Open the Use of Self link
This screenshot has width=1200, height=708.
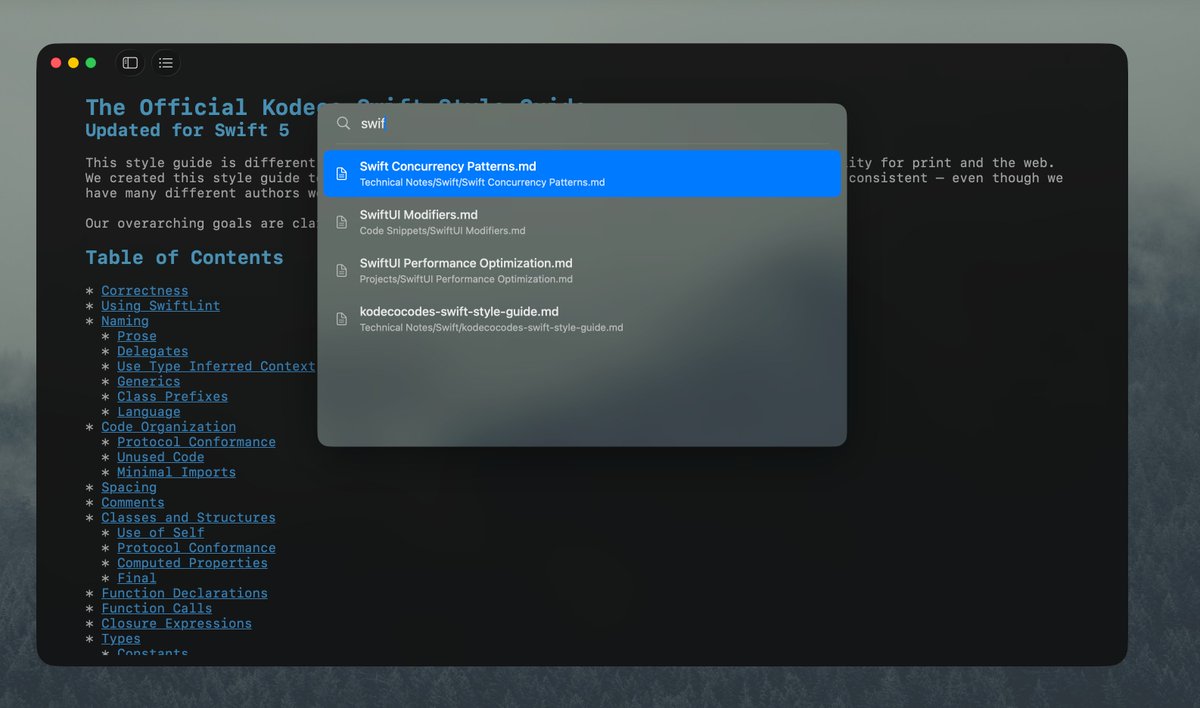click(x=160, y=533)
